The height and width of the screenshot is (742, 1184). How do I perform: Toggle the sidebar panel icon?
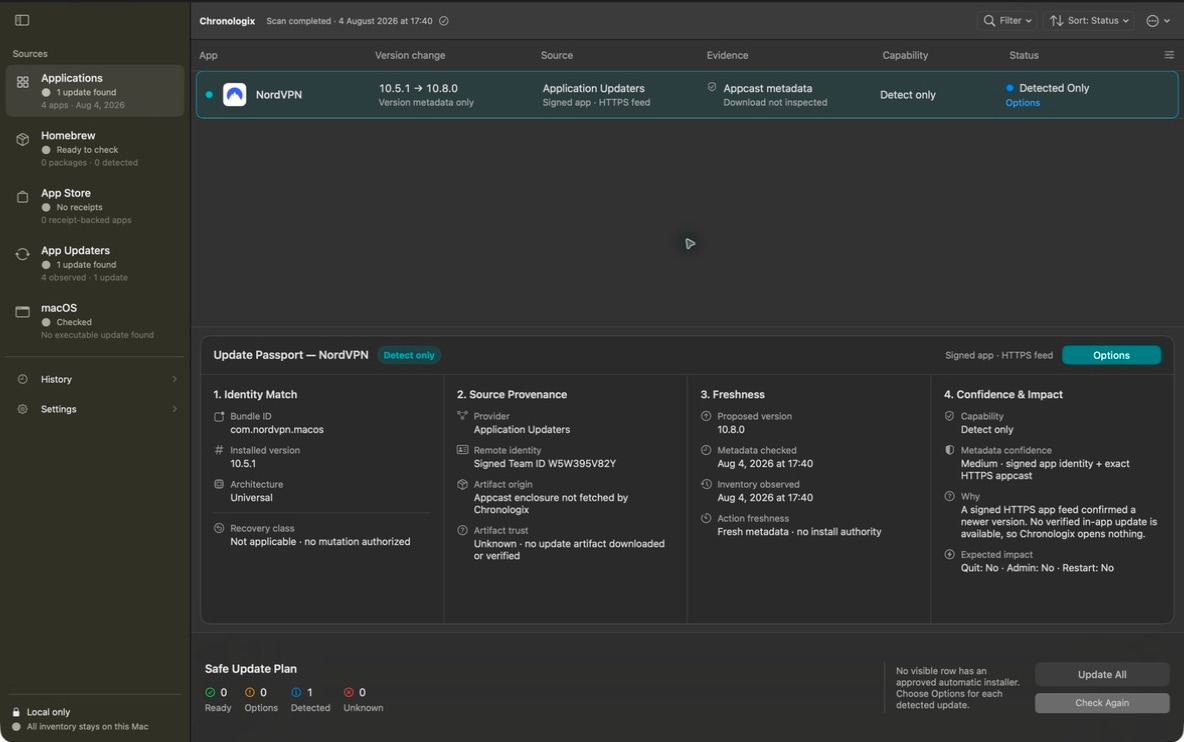22,20
